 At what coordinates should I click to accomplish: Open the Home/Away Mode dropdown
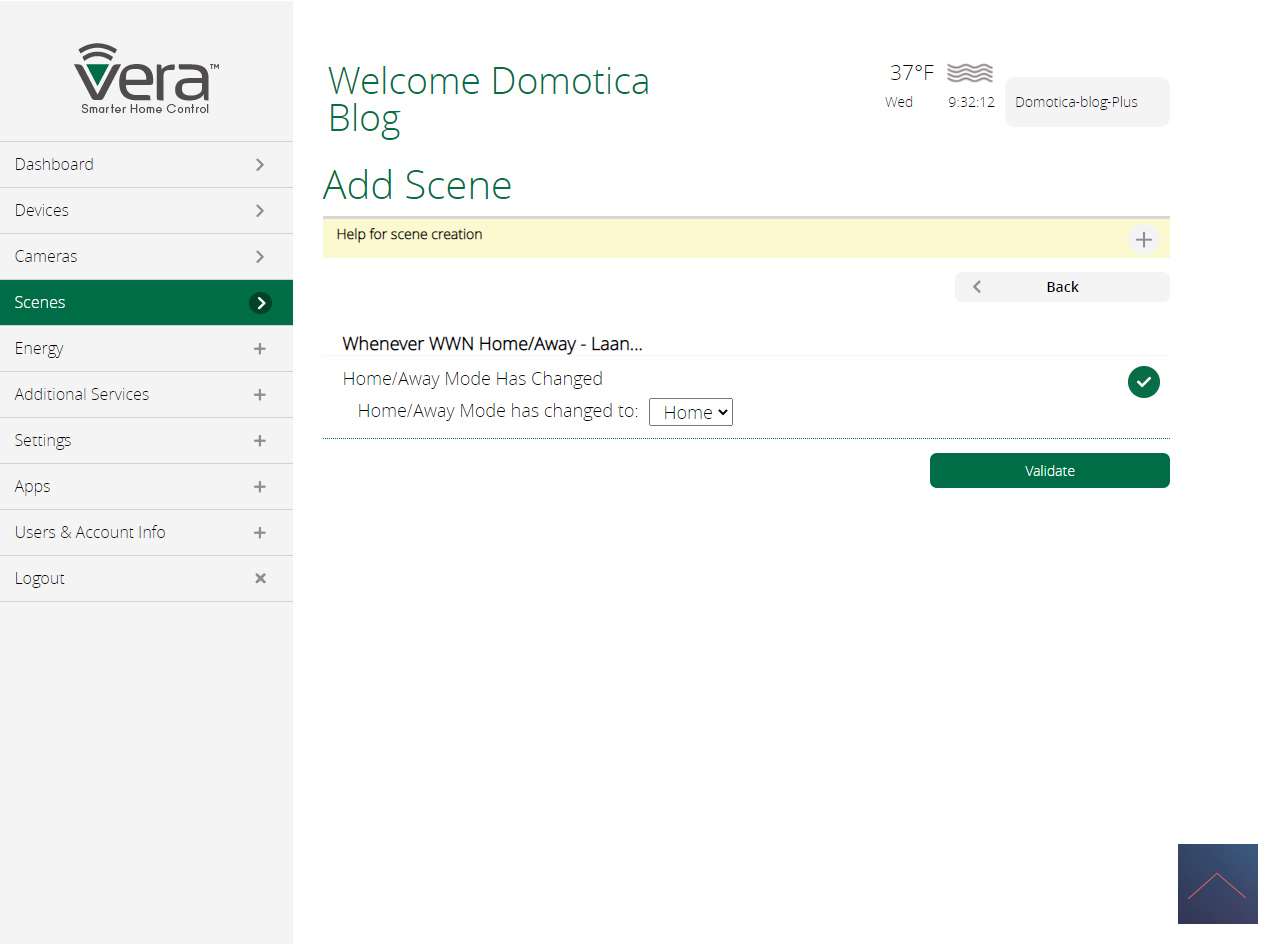(690, 412)
